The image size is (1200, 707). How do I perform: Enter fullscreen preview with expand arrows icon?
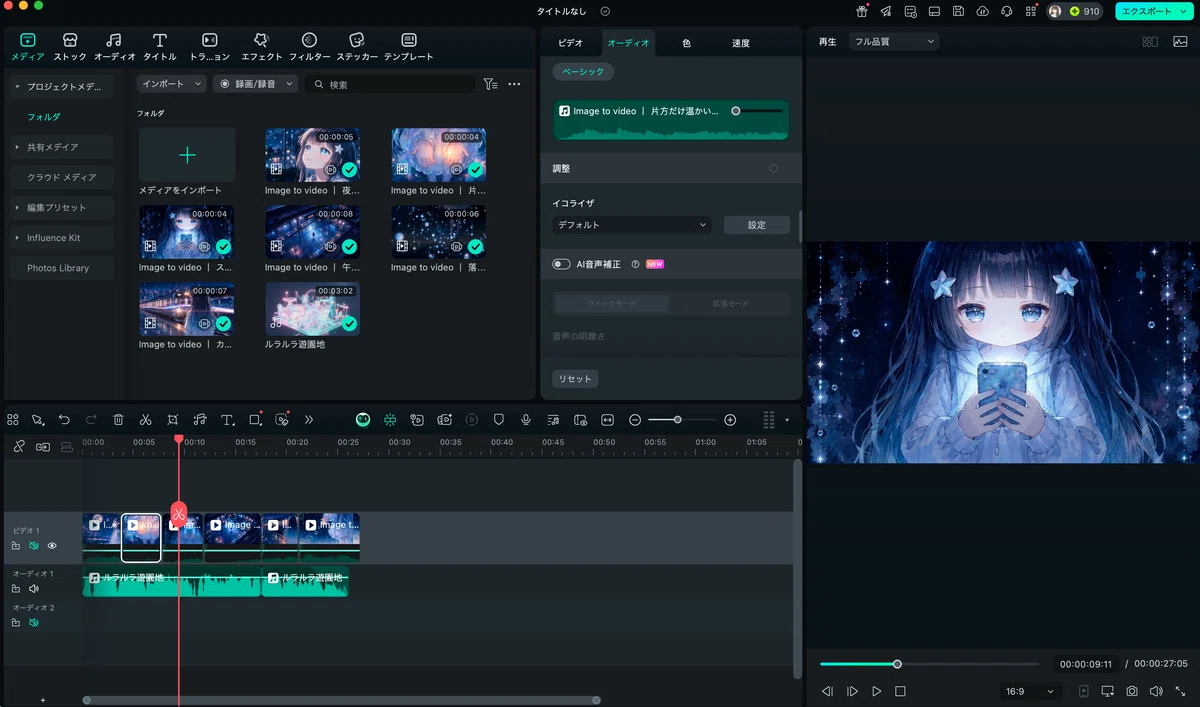(1180, 691)
